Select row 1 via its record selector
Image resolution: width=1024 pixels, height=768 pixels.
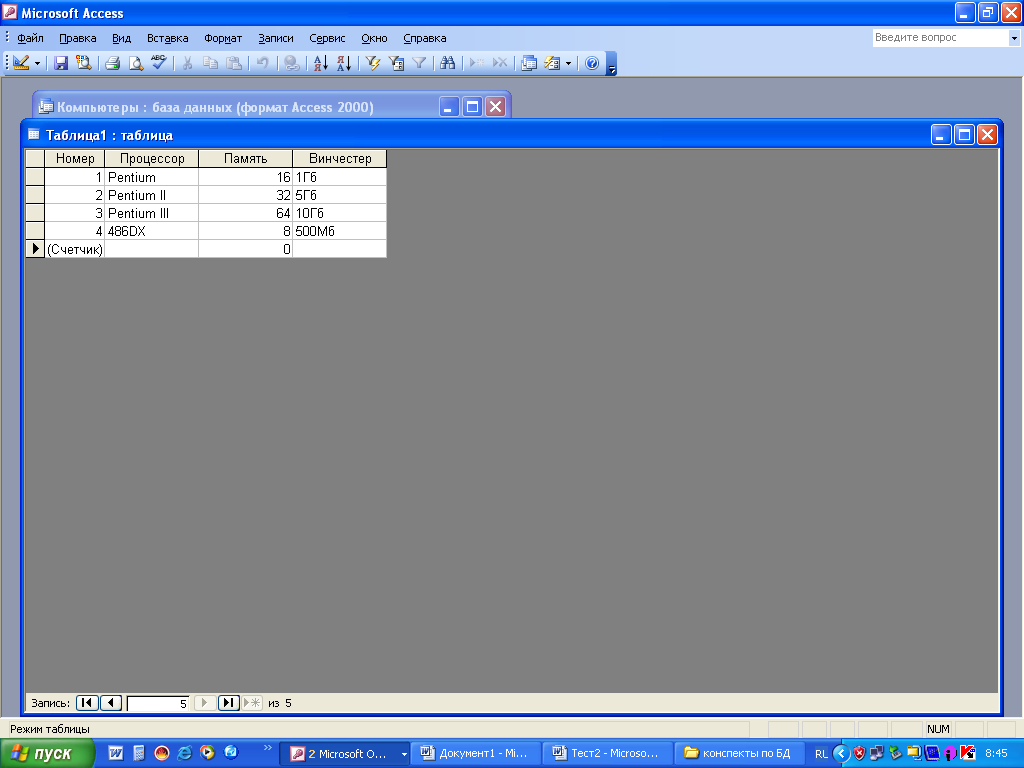tap(35, 177)
